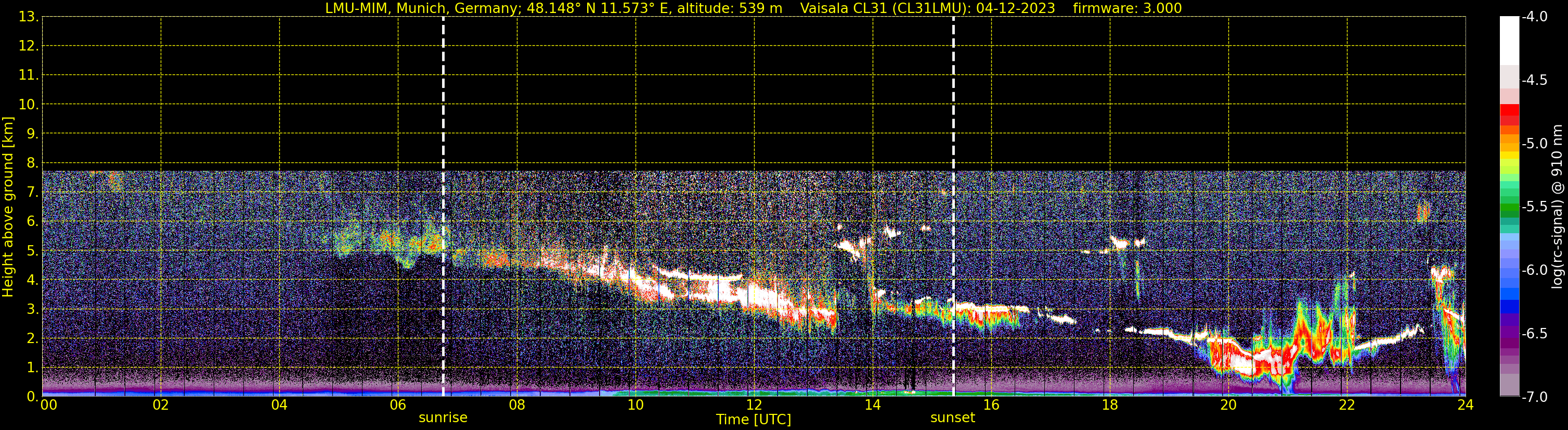Click the red segment of the colorbar

[x=1509, y=110]
